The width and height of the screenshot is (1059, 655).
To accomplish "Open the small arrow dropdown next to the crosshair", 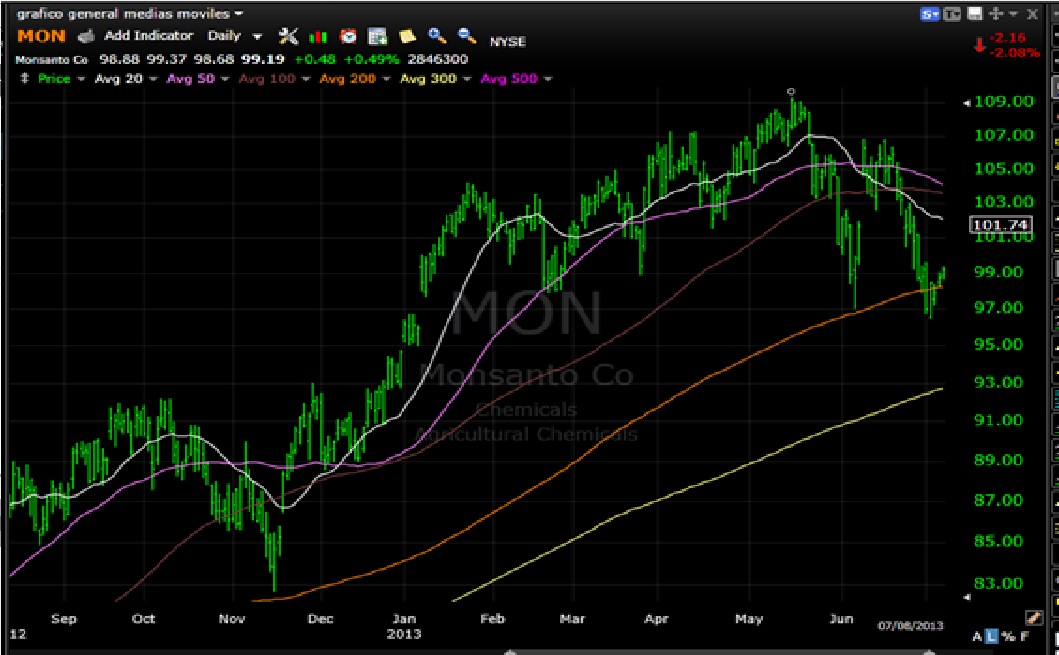I will coord(1013,14).
